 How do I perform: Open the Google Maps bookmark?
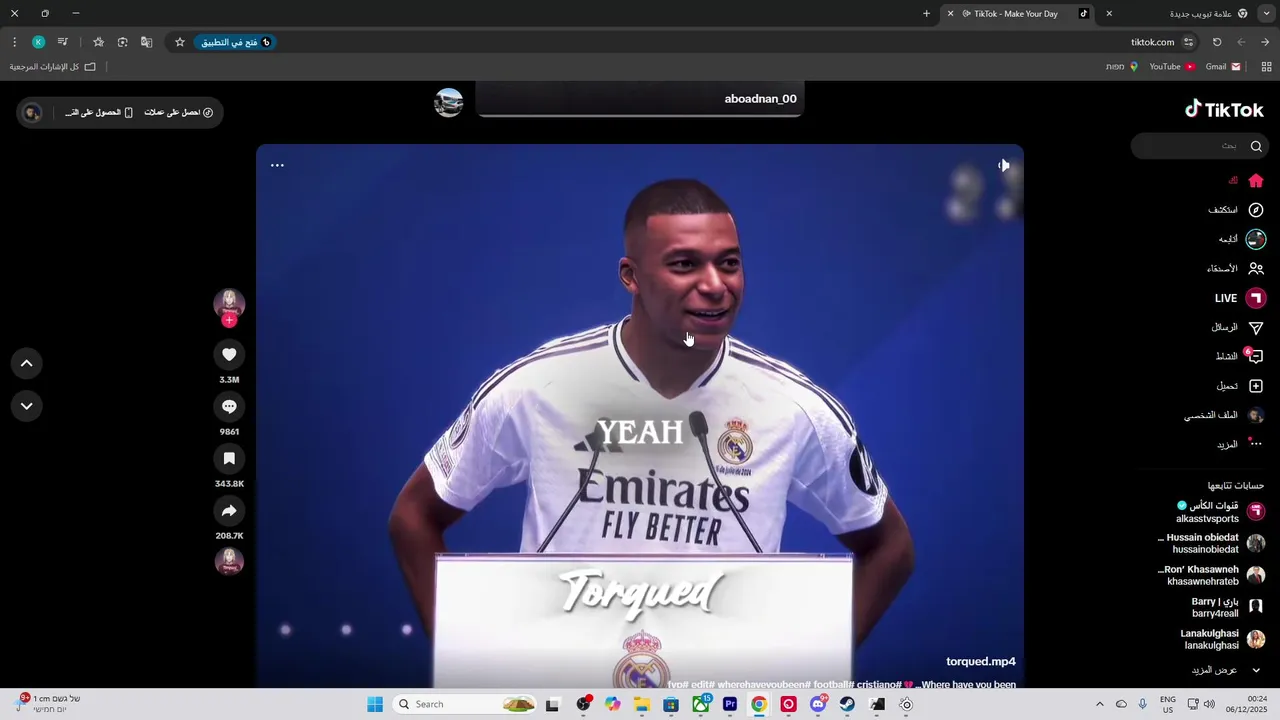(1121, 67)
